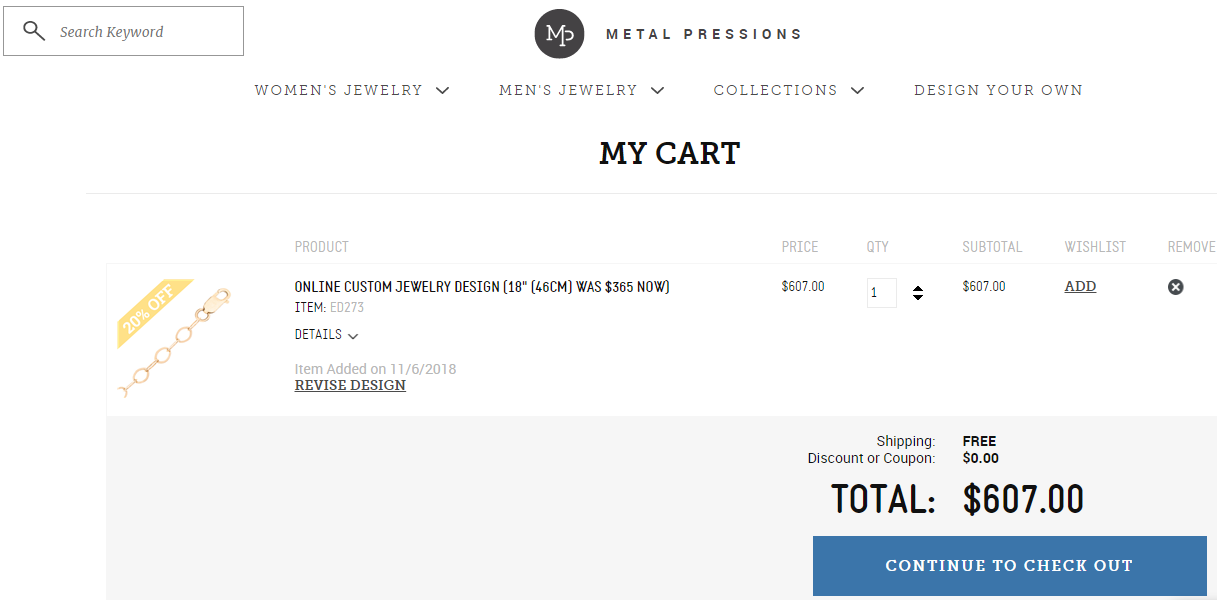Select the Women's Jewelry menu label
The width and height of the screenshot is (1217, 600).
coord(338,90)
